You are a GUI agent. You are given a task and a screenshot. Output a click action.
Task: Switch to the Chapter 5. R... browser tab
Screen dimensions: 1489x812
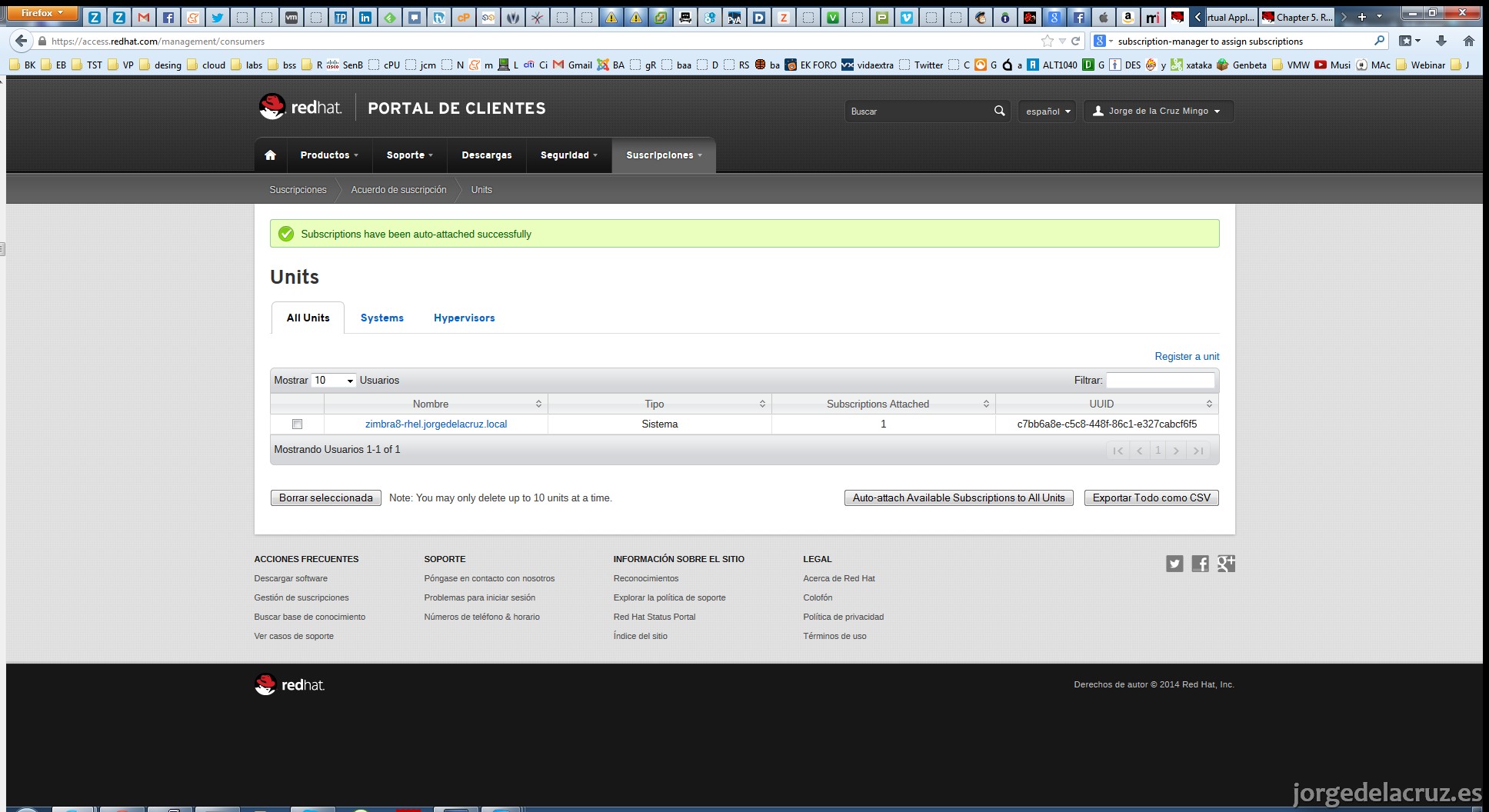coord(1297,17)
